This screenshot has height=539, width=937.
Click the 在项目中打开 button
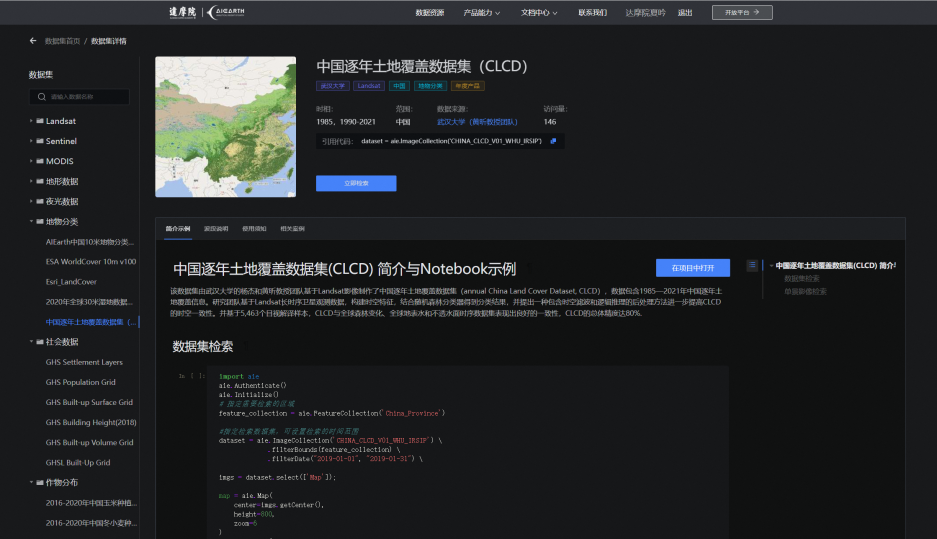[x=693, y=268]
